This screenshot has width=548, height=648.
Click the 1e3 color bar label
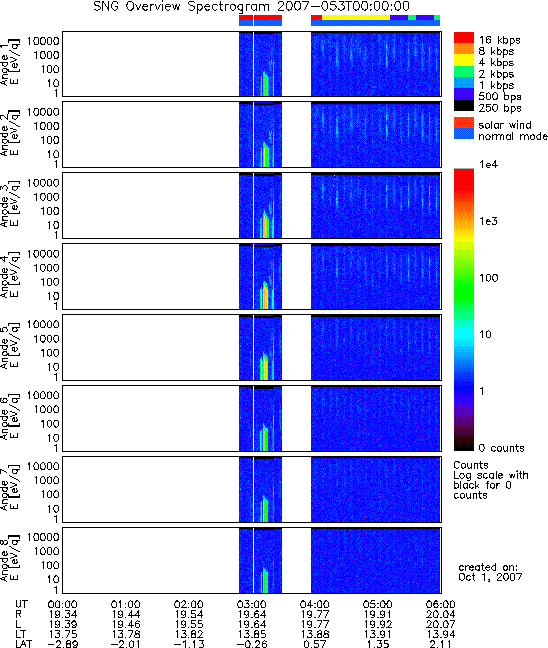point(488,221)
